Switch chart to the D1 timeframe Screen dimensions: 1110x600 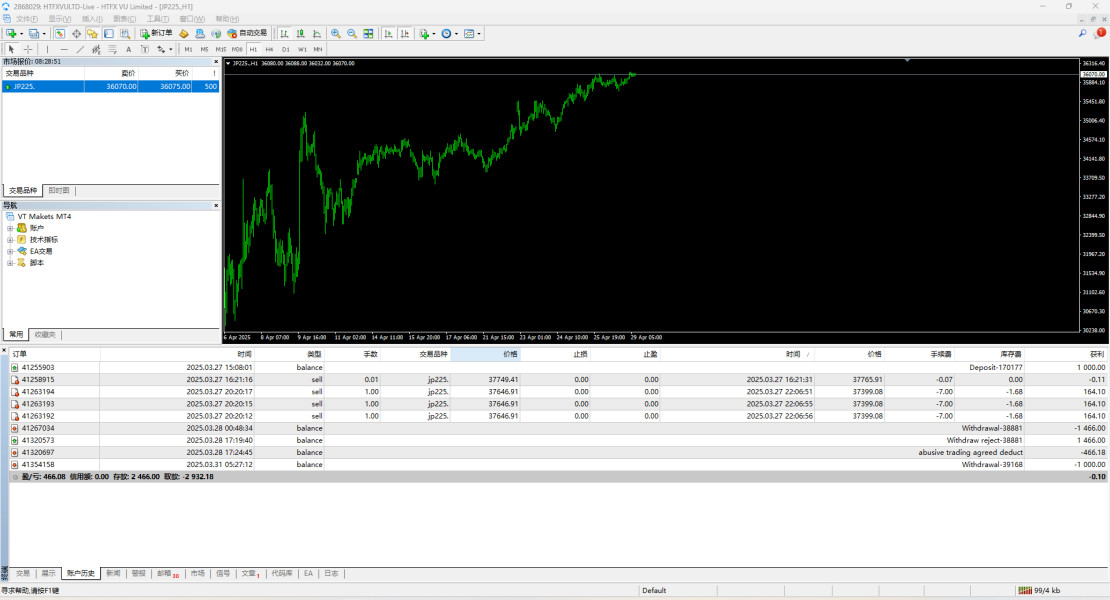[285, 49]
